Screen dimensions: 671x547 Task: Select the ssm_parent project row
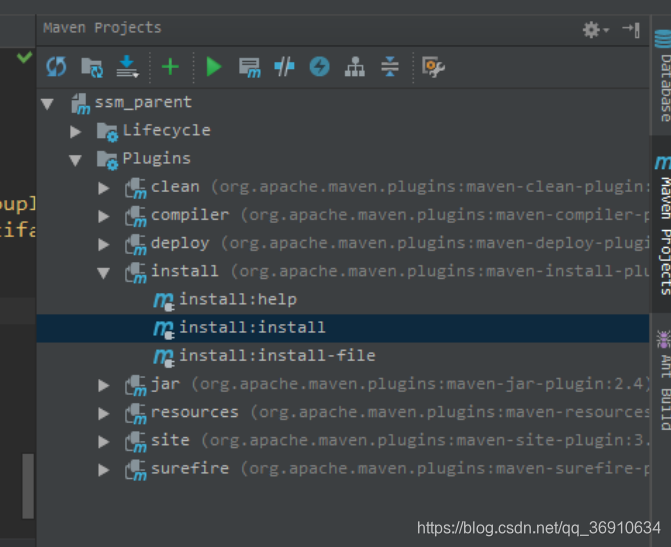(343, 103)
